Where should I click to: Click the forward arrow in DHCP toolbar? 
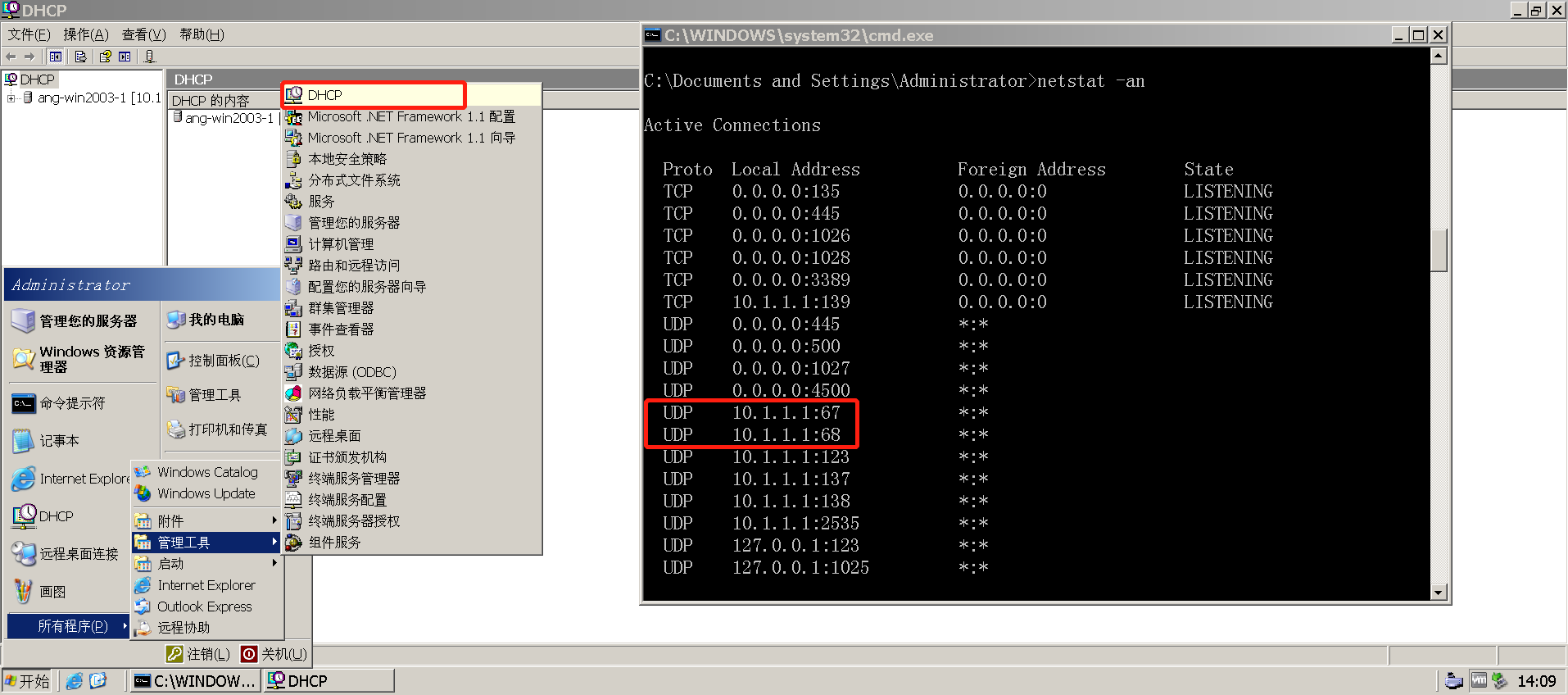click(30, 57)
